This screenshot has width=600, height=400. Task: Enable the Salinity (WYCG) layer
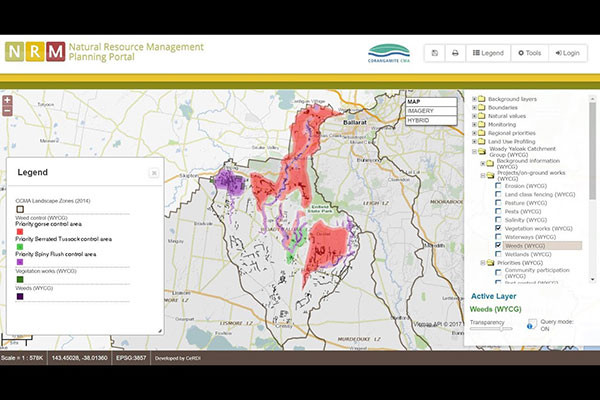(498, 220)
